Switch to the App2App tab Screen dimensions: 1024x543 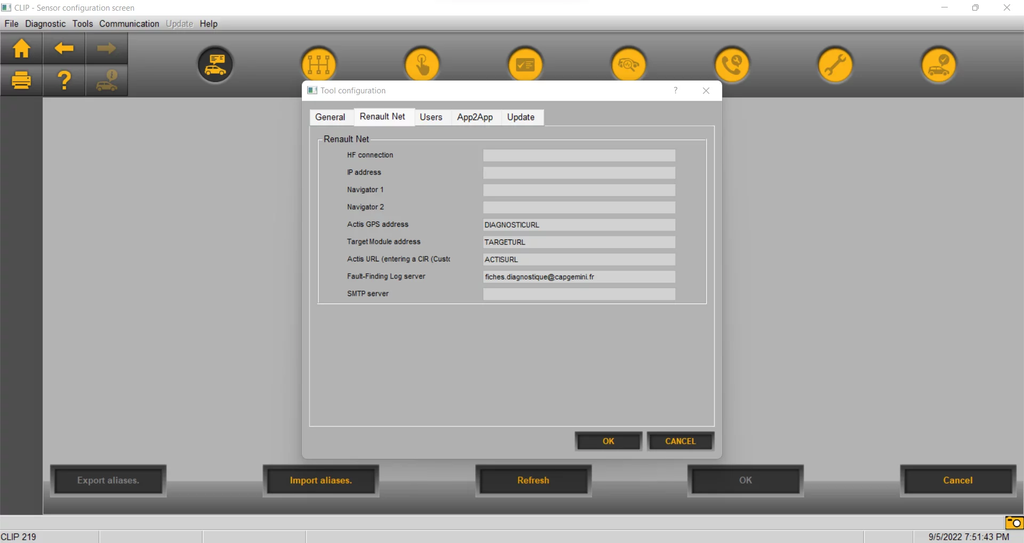coord(475,117)
